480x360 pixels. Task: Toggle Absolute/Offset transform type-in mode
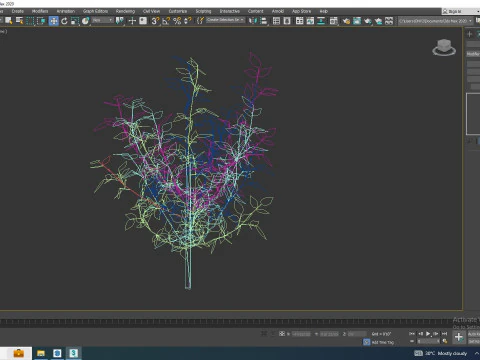[282, 334]
